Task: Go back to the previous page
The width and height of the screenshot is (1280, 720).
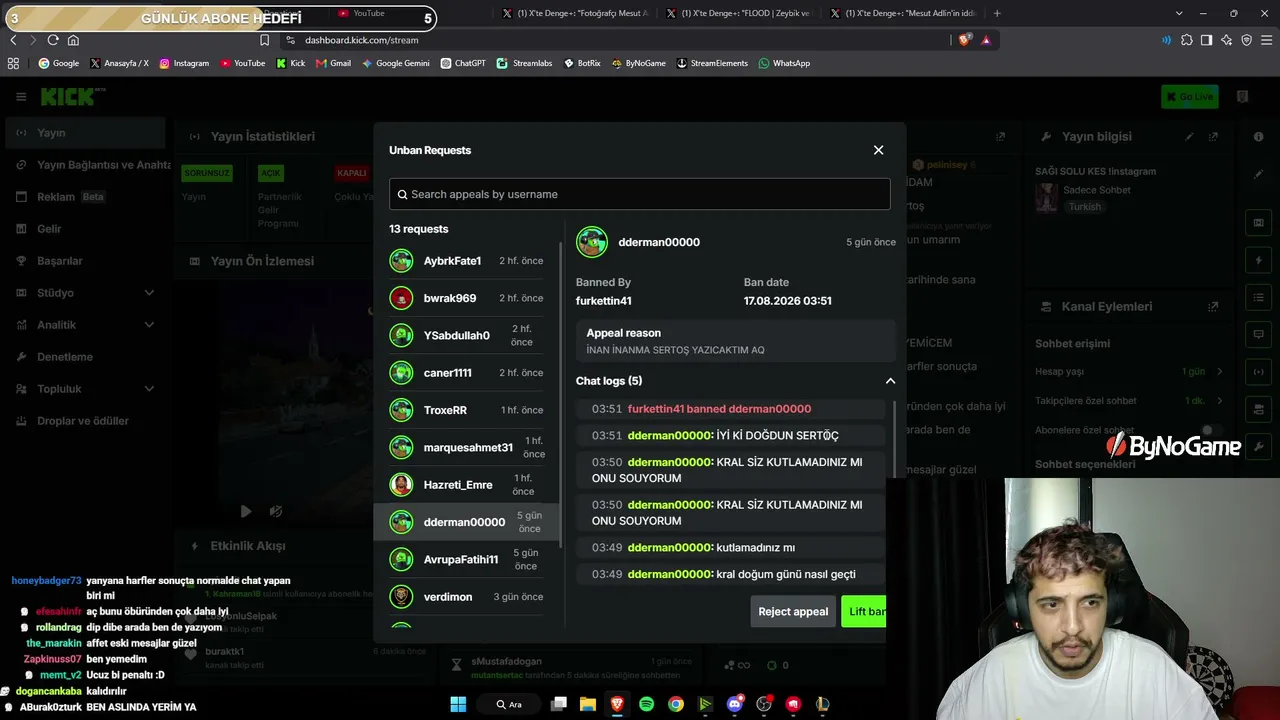Action: coord(13,40)
